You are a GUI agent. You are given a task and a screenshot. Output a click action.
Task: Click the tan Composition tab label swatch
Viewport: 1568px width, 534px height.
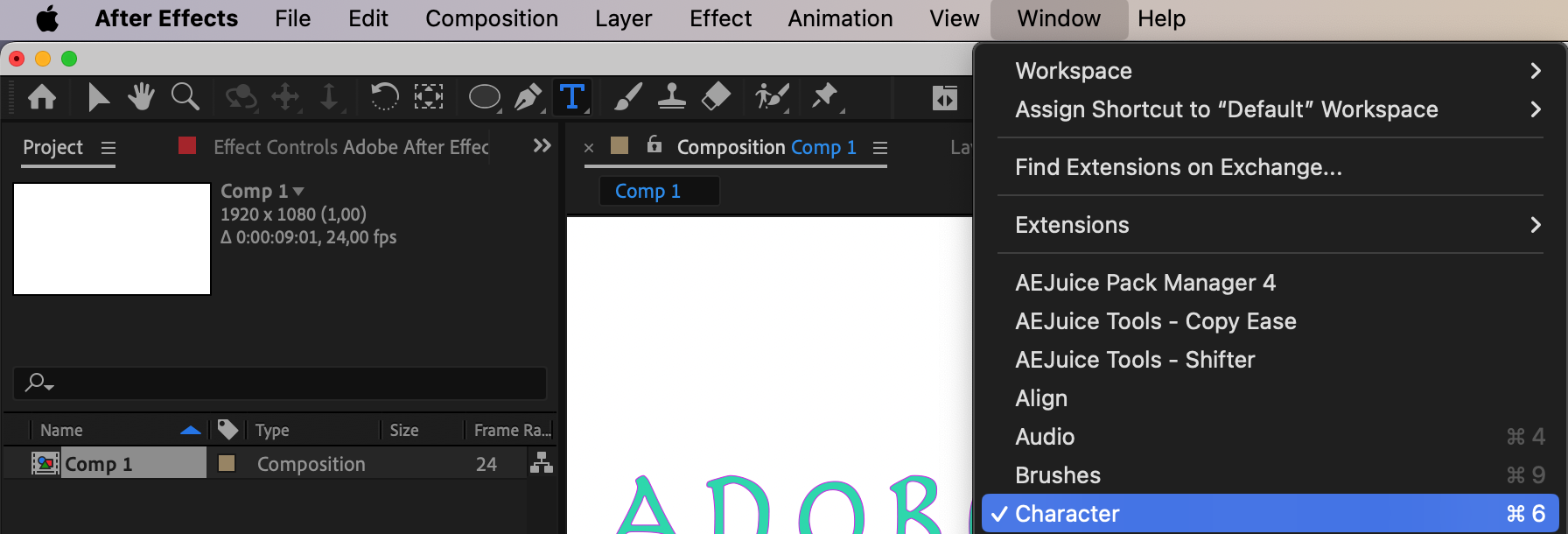pyautogui.click(x=619, y=145)
